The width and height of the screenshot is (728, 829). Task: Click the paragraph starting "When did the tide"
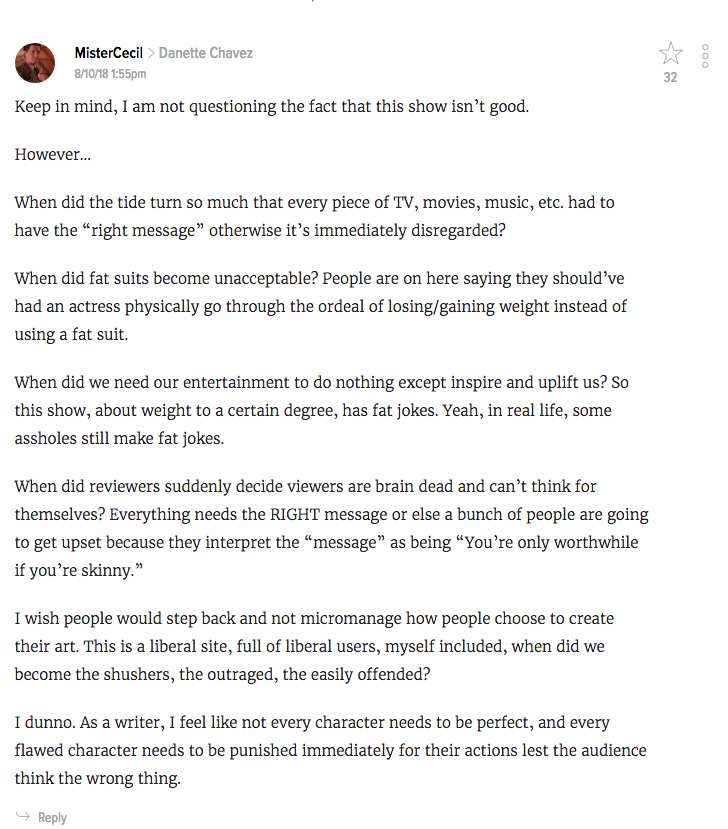click(315, 216)
